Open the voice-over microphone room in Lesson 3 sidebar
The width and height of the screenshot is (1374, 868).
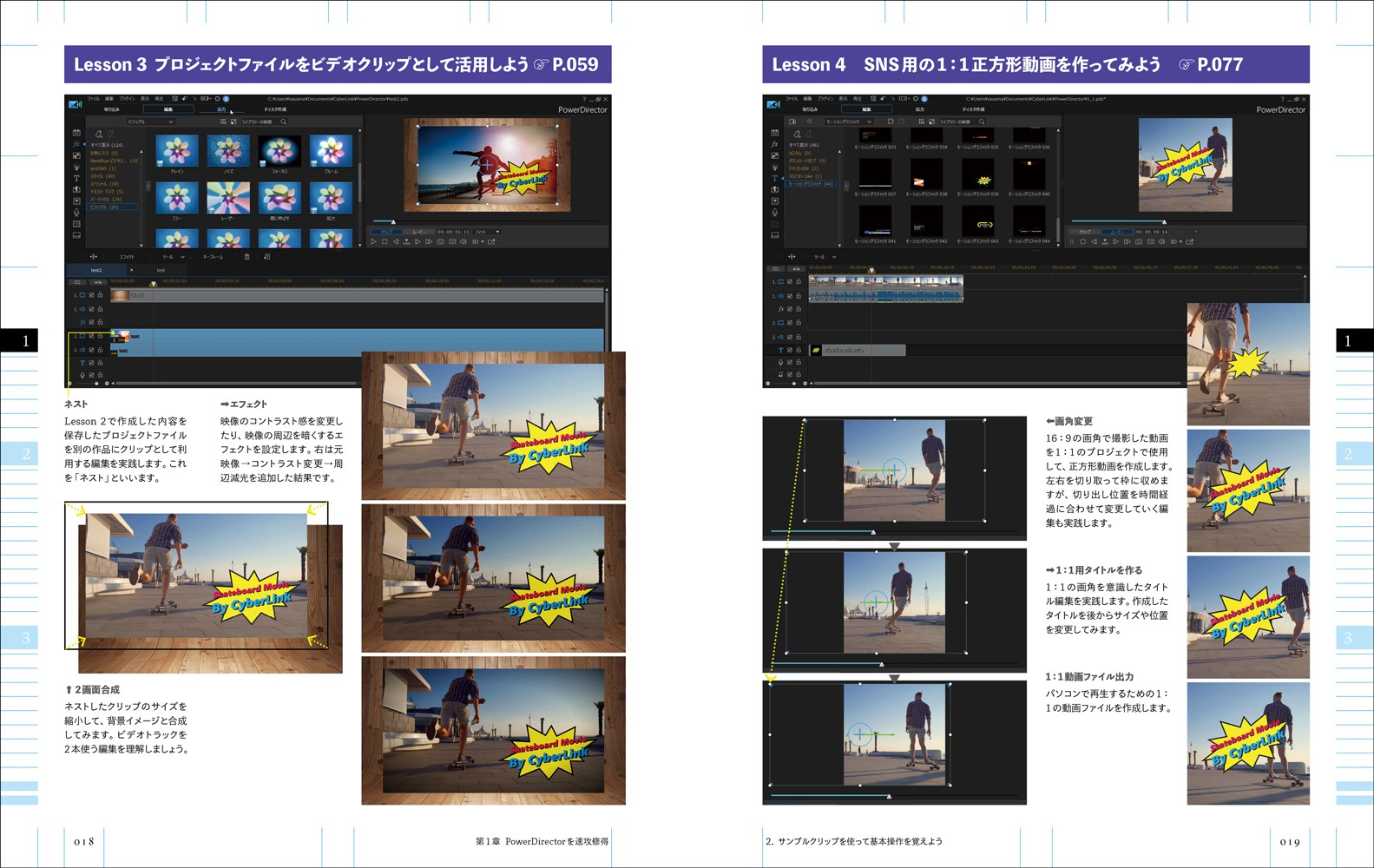click(x=76, y=212)
